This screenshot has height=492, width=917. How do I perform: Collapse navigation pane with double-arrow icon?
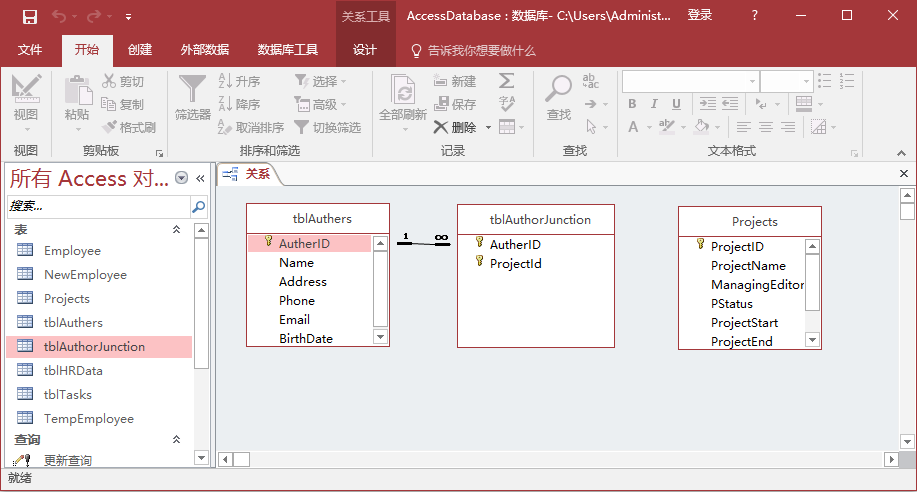(x=200, y=178)
